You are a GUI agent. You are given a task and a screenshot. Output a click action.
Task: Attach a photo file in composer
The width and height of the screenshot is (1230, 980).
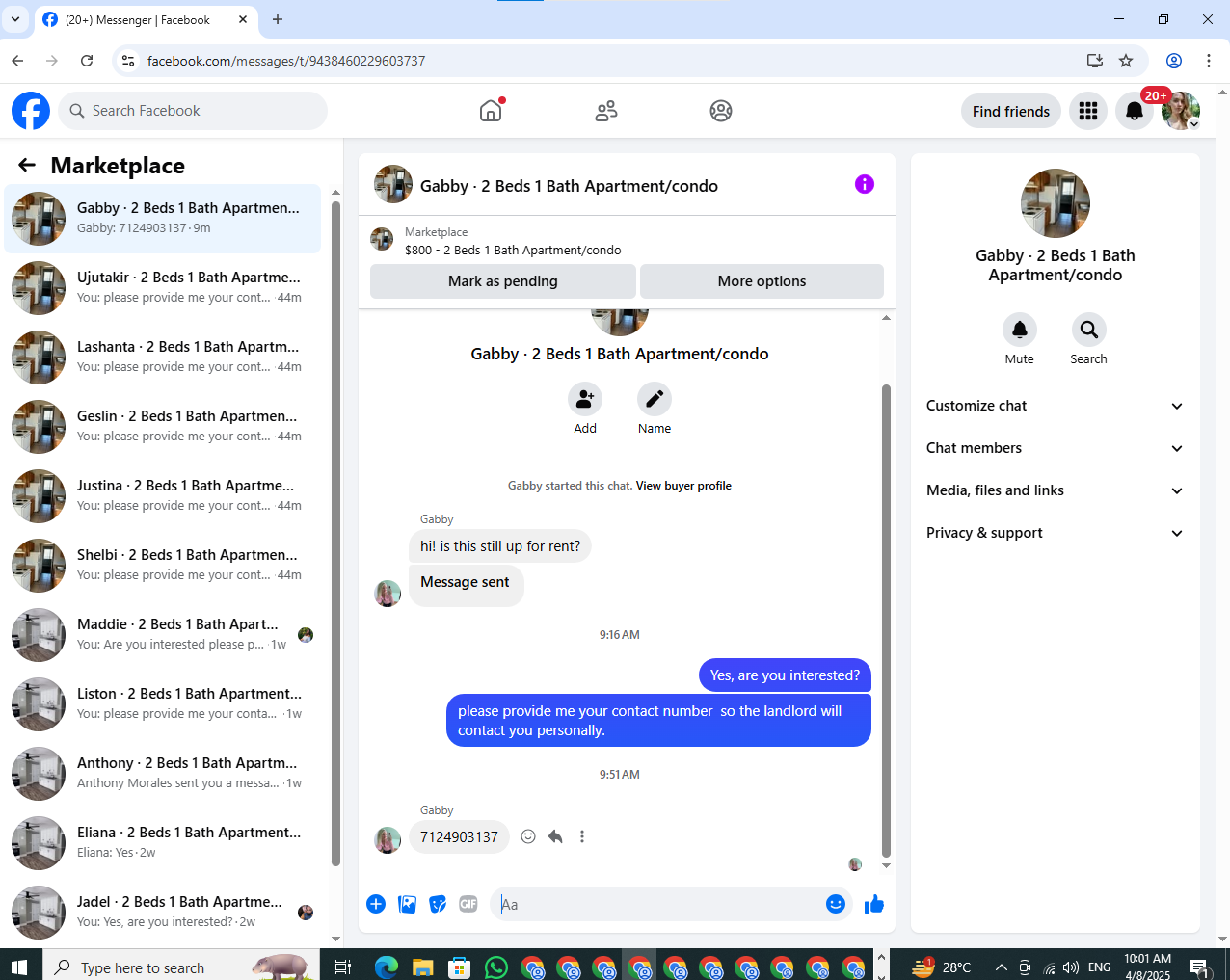pos(408,904)
